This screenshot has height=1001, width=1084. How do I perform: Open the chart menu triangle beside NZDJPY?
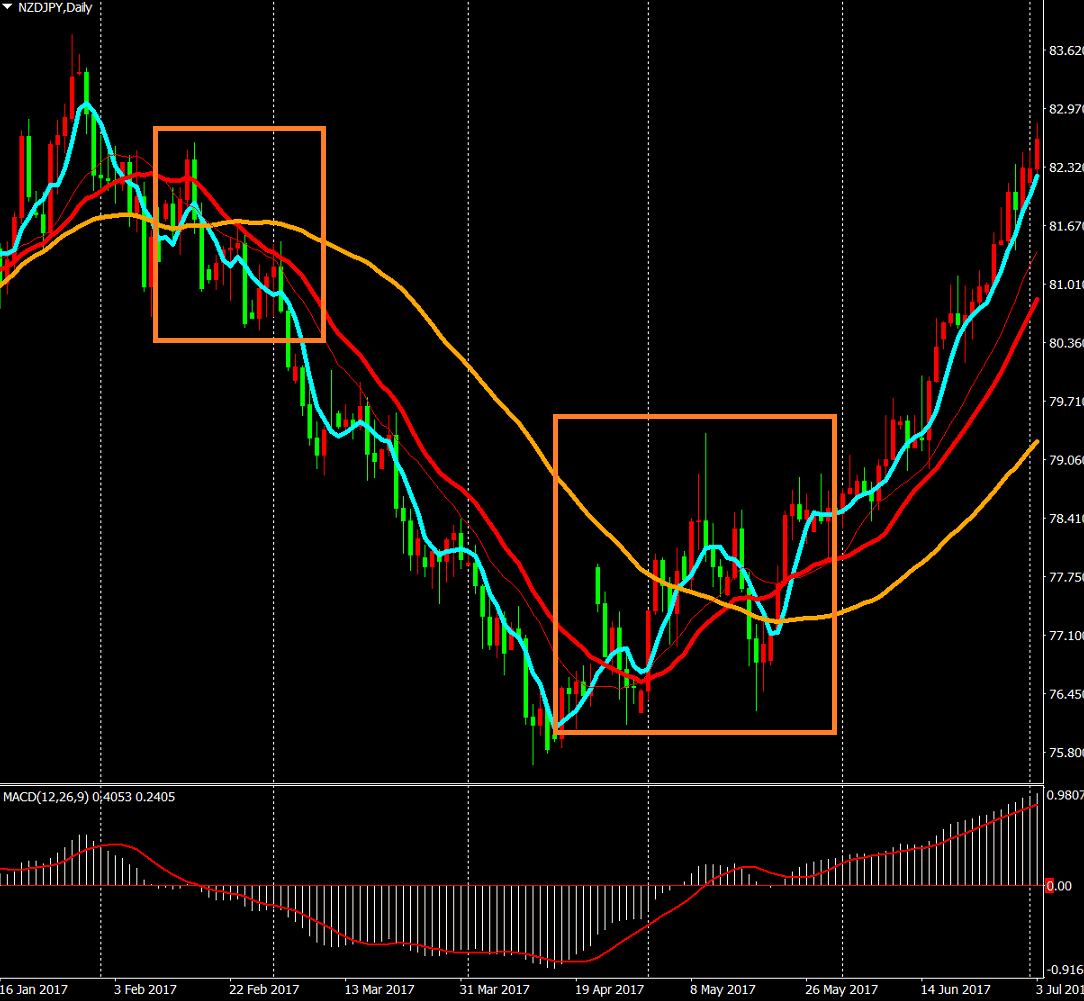[x=8, y=7]
